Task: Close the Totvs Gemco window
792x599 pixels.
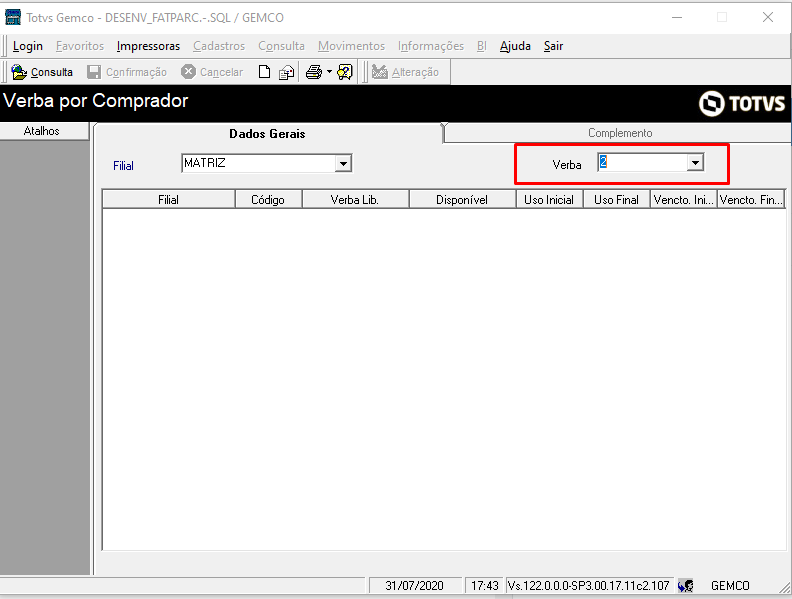Action: click(768, 17)
